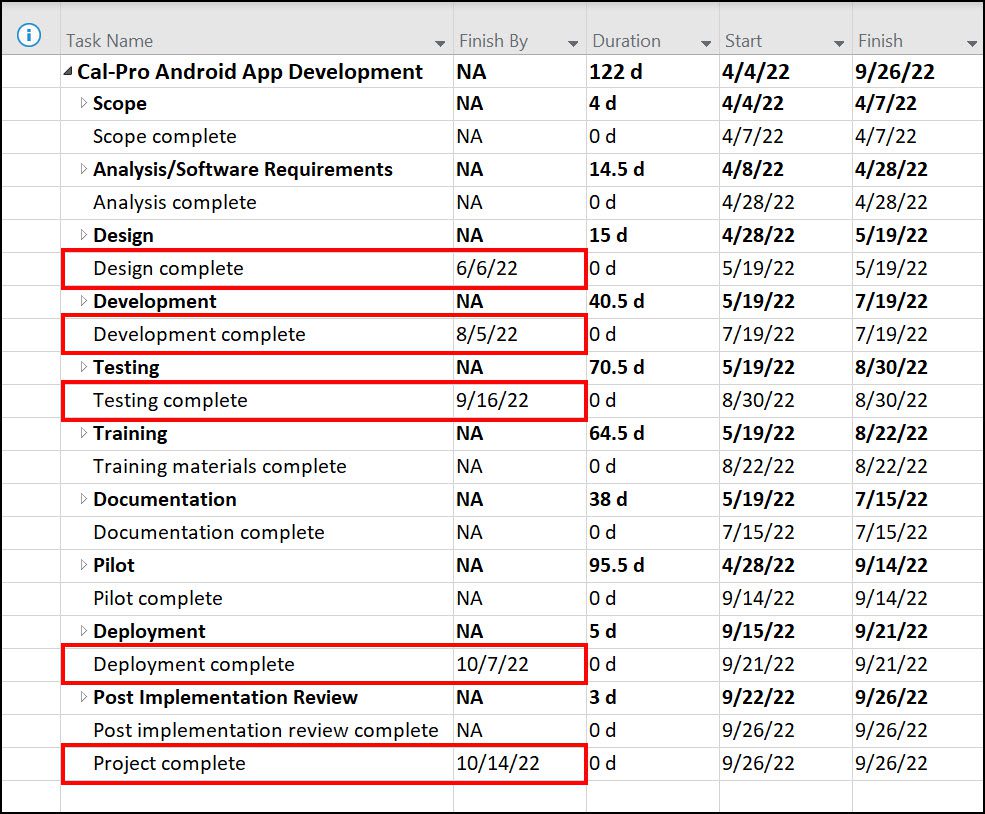Open the Task Name column filter dropdown
The width and height of the screenshot is (985, 814).
[x=440, y=43]
